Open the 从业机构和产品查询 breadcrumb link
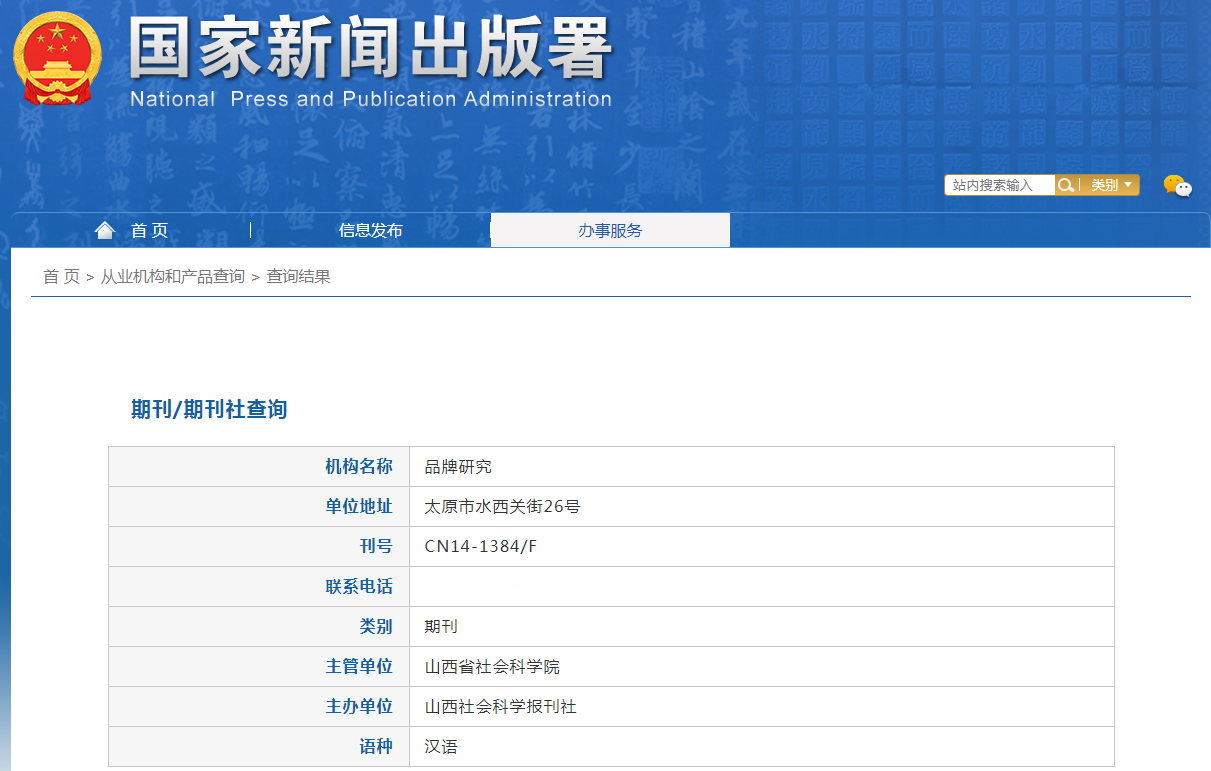 coord(172,277)
